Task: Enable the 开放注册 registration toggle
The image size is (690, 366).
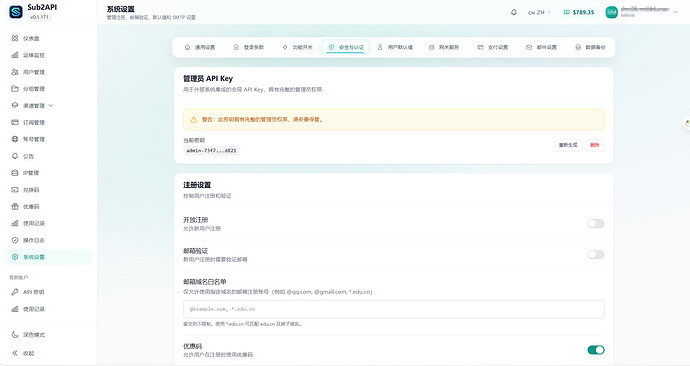Action: pyautogui.click(x=596, y=223)
